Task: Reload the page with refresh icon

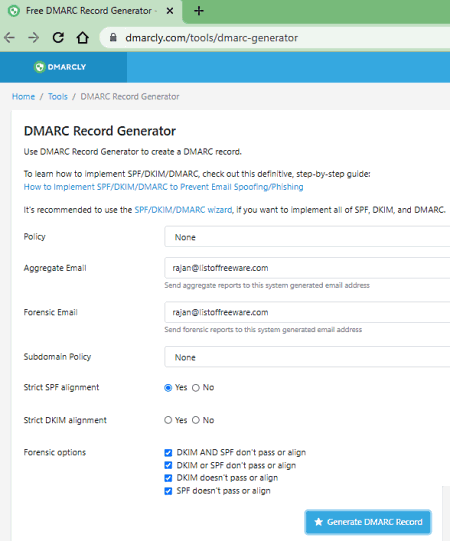Action: point(58,38)
